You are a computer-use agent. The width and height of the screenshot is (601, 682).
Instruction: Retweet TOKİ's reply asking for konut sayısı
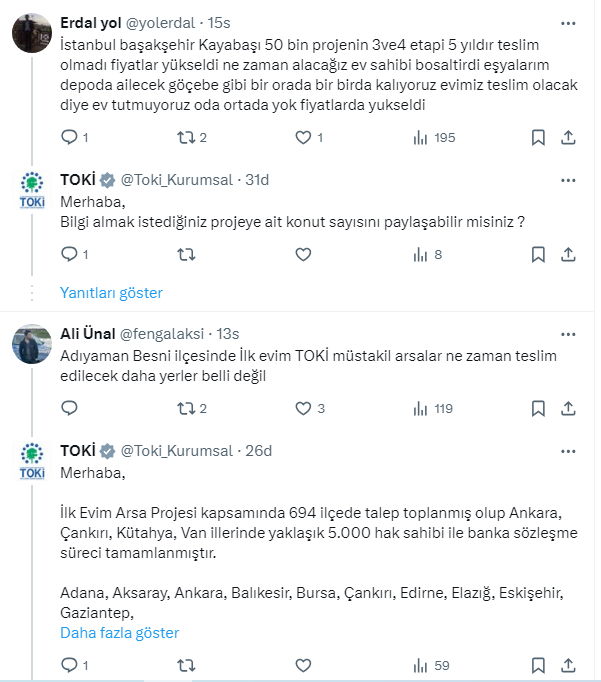click(185, 255)
